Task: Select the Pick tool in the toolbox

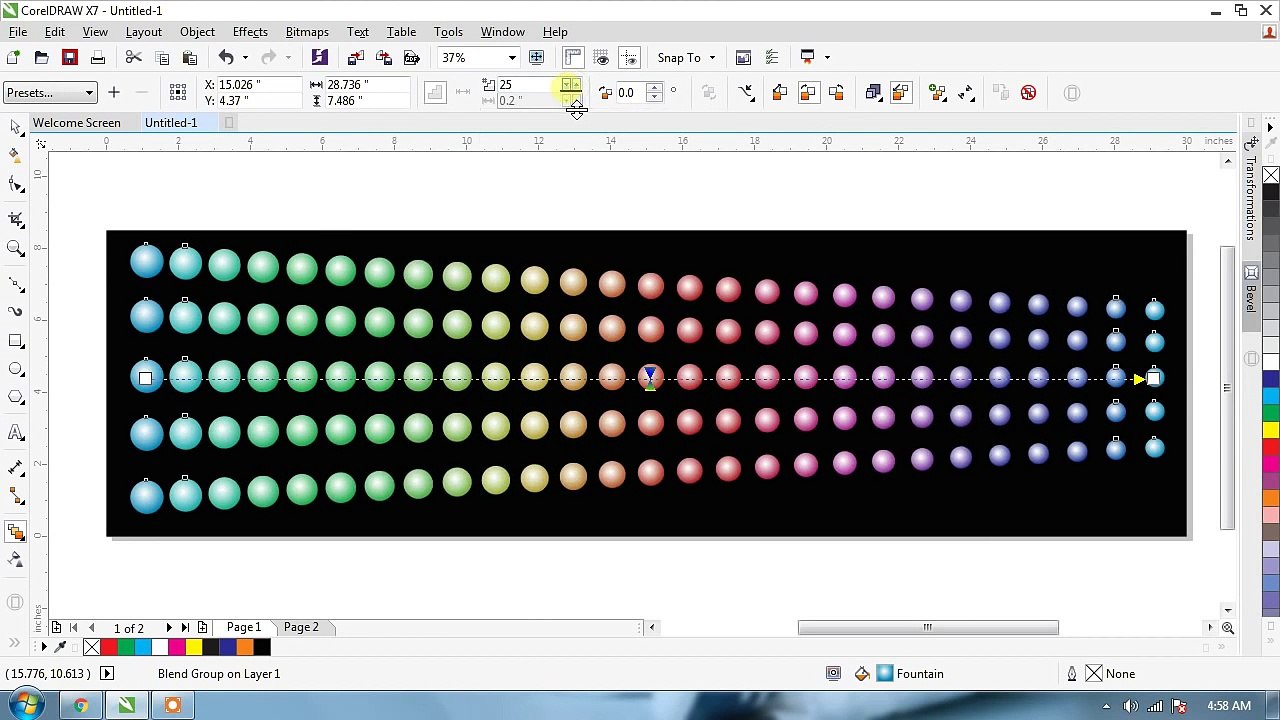Action: tap(15, 125)
